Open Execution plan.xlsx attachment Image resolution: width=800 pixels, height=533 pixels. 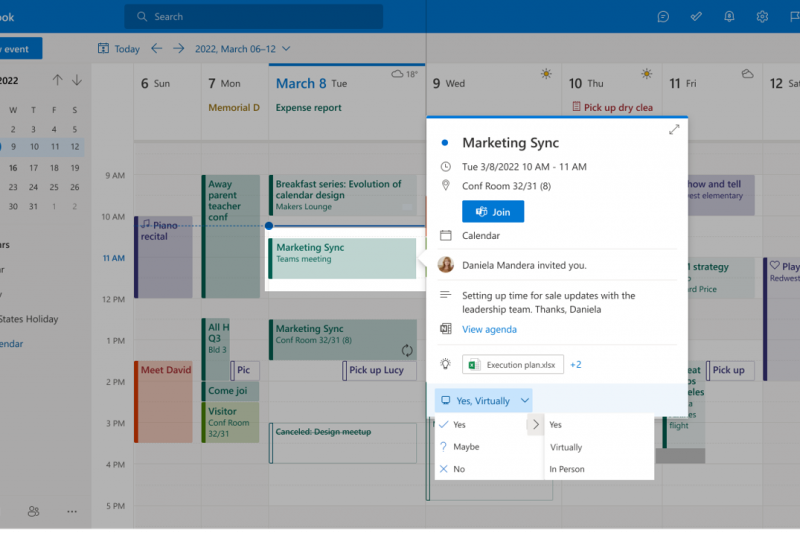[513, 365]
